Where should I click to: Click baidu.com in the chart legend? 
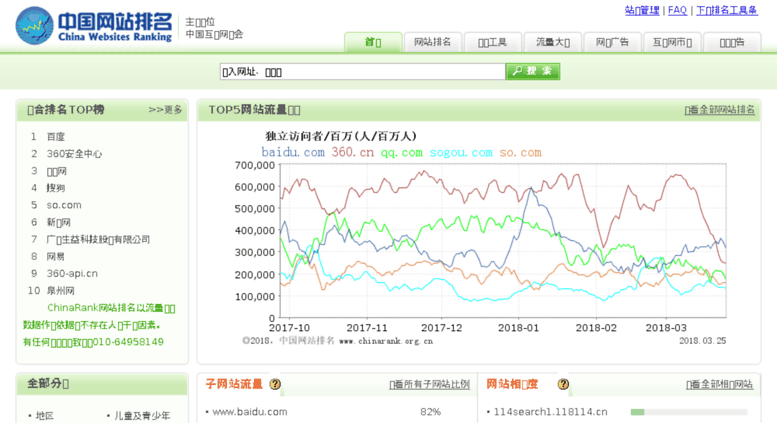point(293,153)
